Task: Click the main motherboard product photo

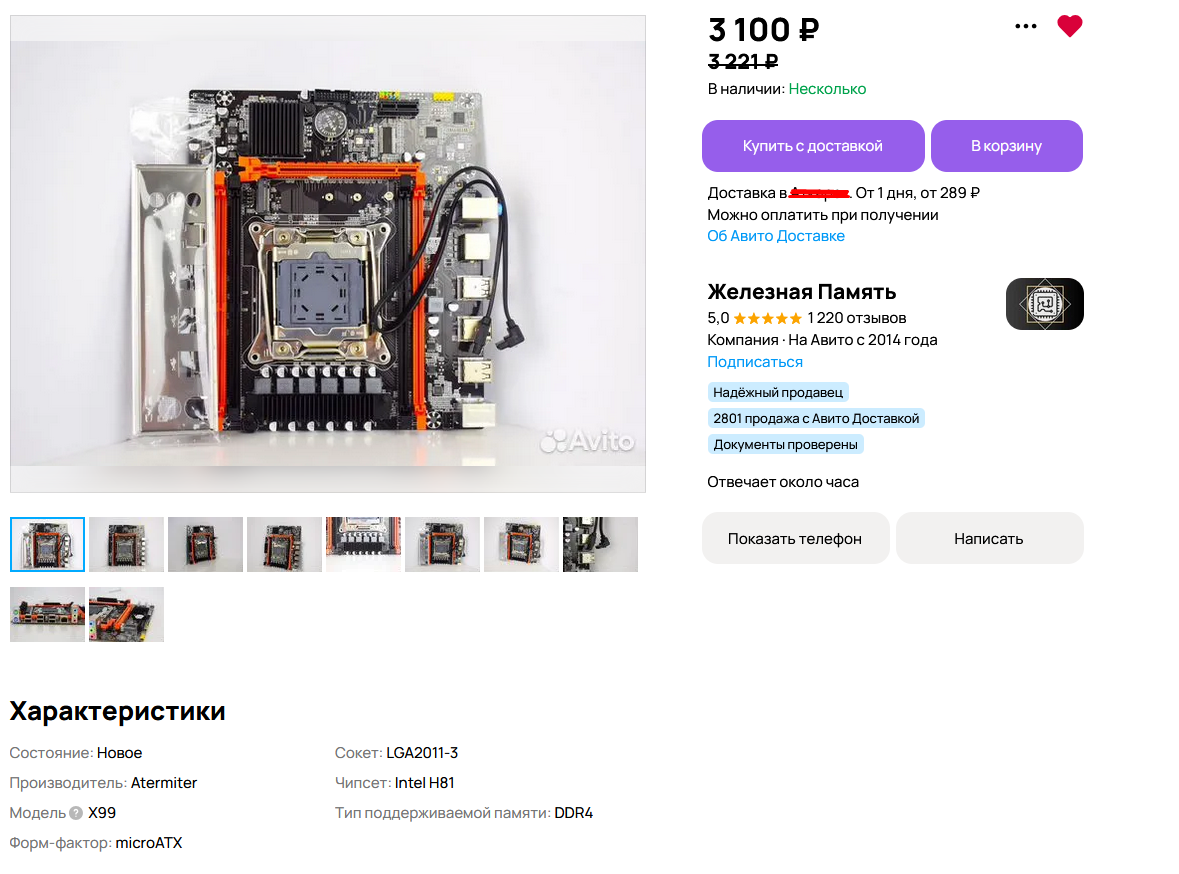Action: [328, 254]
